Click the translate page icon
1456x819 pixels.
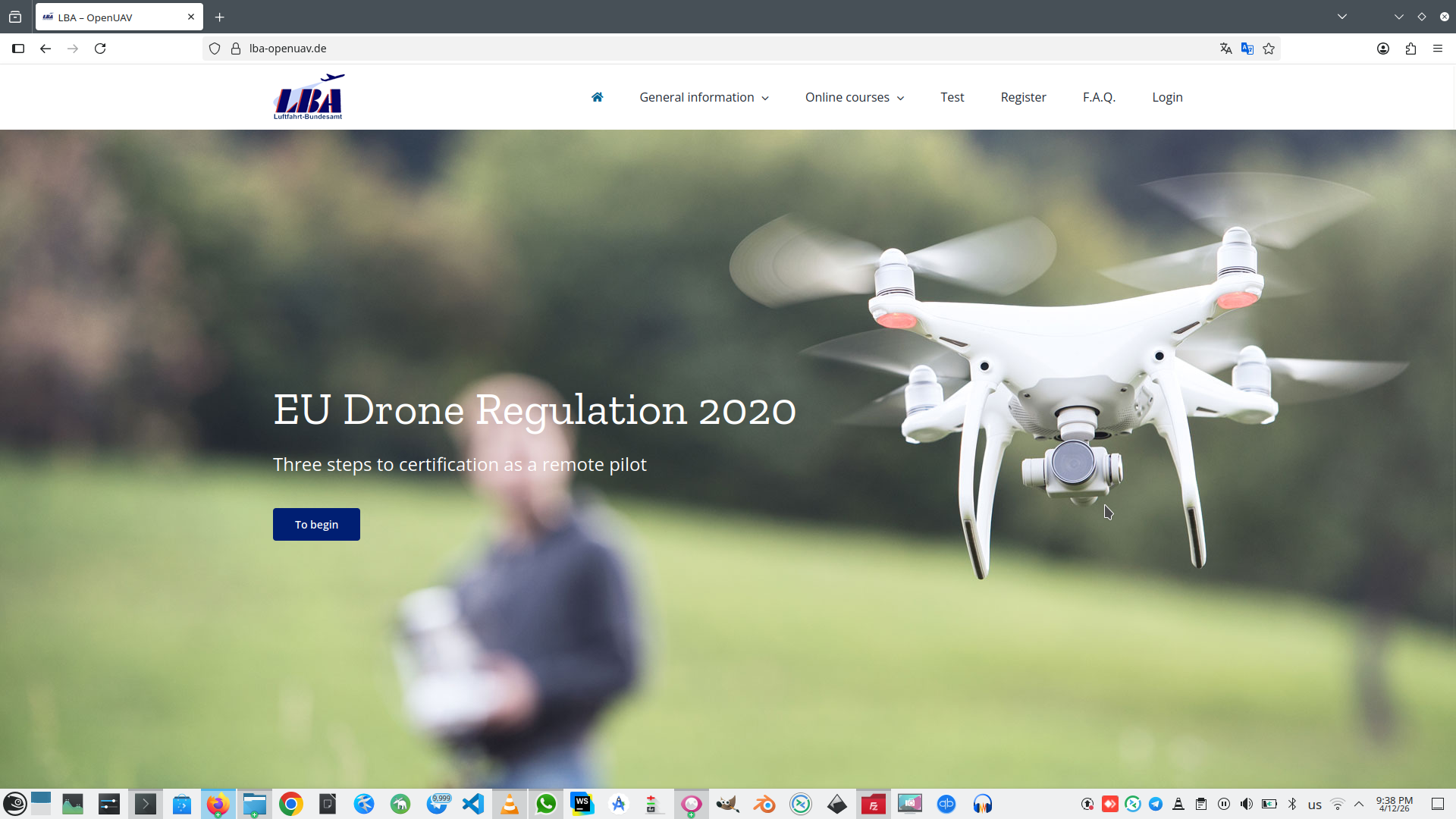click(1225, 49)
